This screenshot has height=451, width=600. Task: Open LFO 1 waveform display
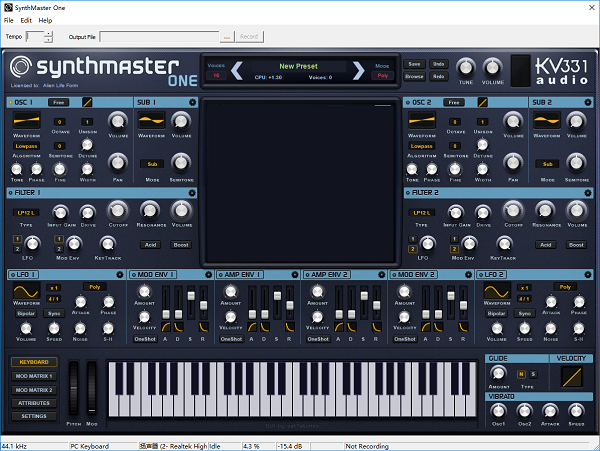(x=26, y=291)
